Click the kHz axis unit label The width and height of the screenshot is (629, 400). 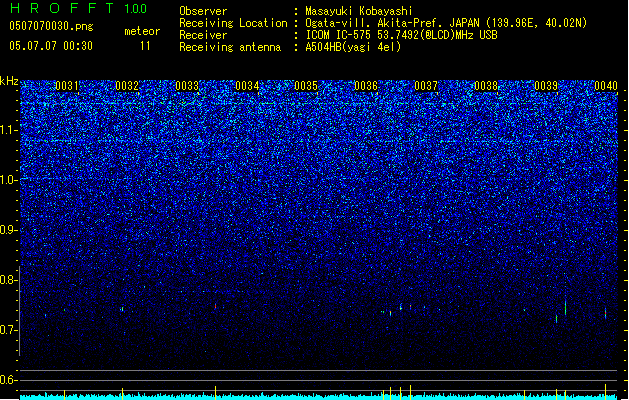(x=9, y=81)
